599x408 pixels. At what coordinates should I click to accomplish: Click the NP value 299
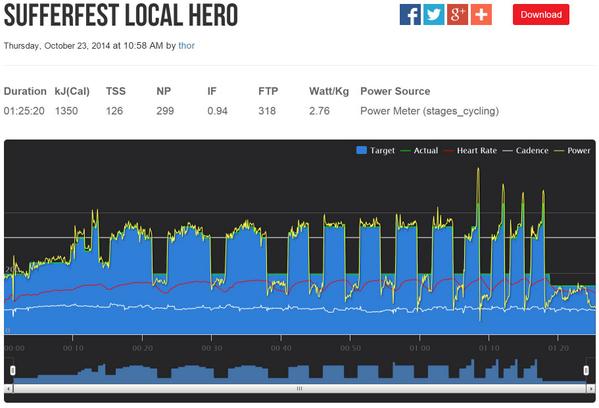click(165, 111)
